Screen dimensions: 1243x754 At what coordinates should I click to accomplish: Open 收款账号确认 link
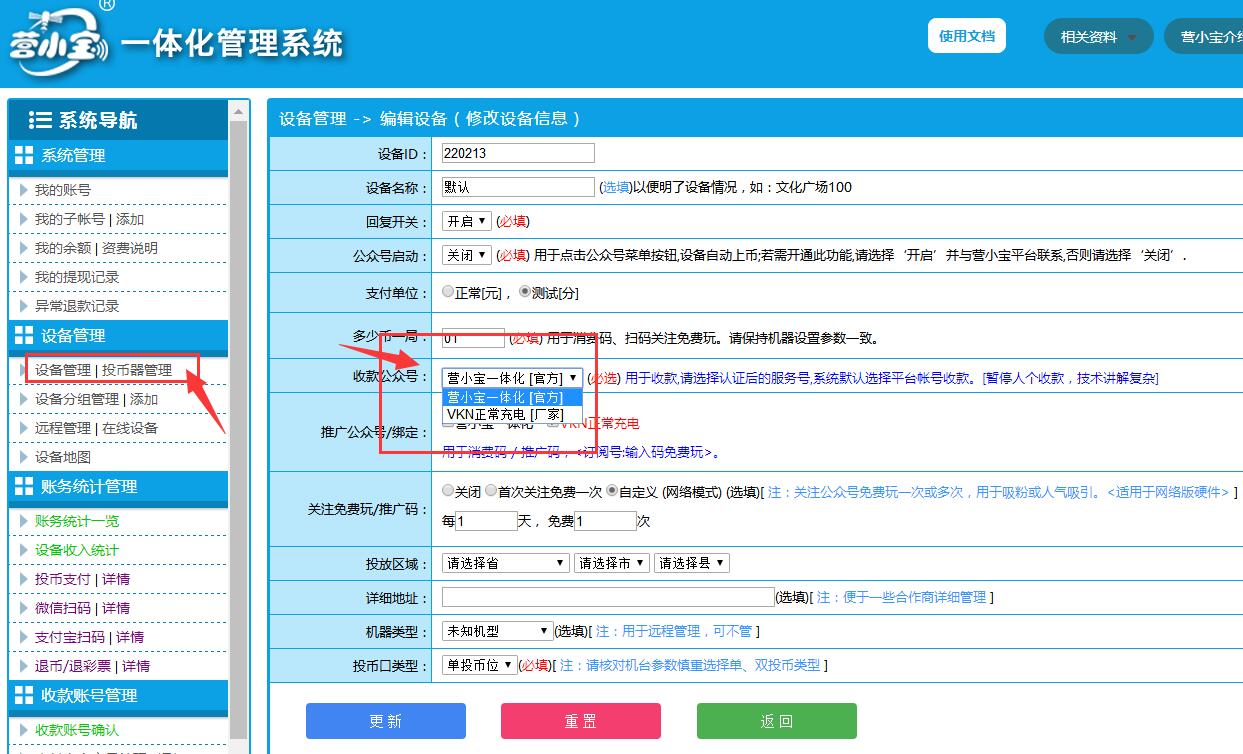77,730
